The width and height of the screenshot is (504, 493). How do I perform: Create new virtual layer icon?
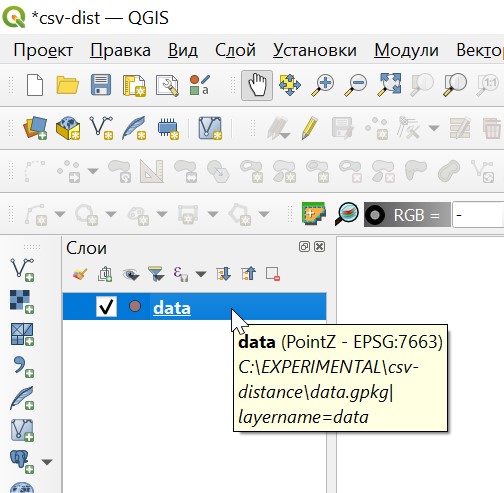pyautogui.click(x=210, y=128)
